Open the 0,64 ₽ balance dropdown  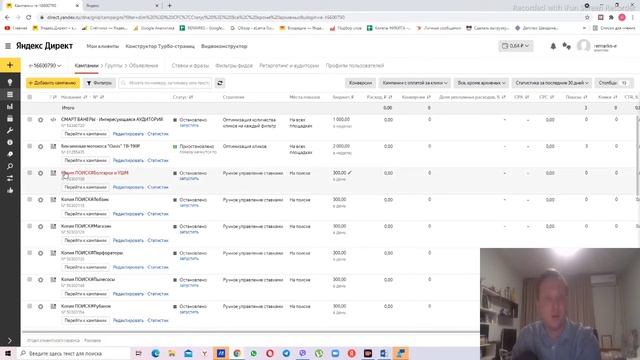[x=516, y=46]
